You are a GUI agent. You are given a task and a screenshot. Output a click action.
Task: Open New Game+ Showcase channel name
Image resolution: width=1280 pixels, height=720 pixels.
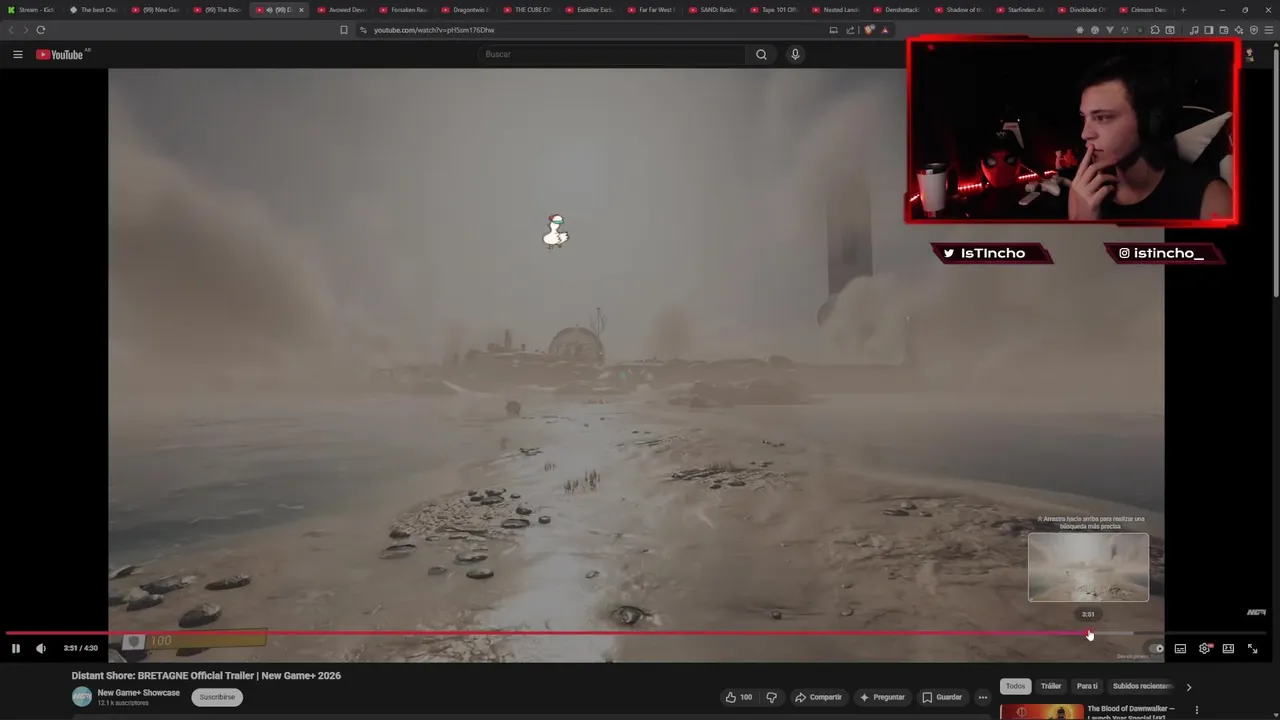pos(139,693)
